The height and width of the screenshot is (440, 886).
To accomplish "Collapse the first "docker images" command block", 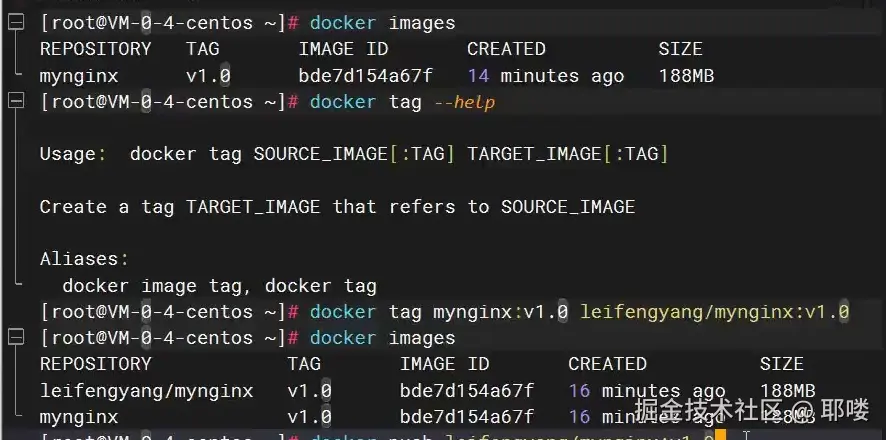I will pyautogui.click(x=16, y=23).
